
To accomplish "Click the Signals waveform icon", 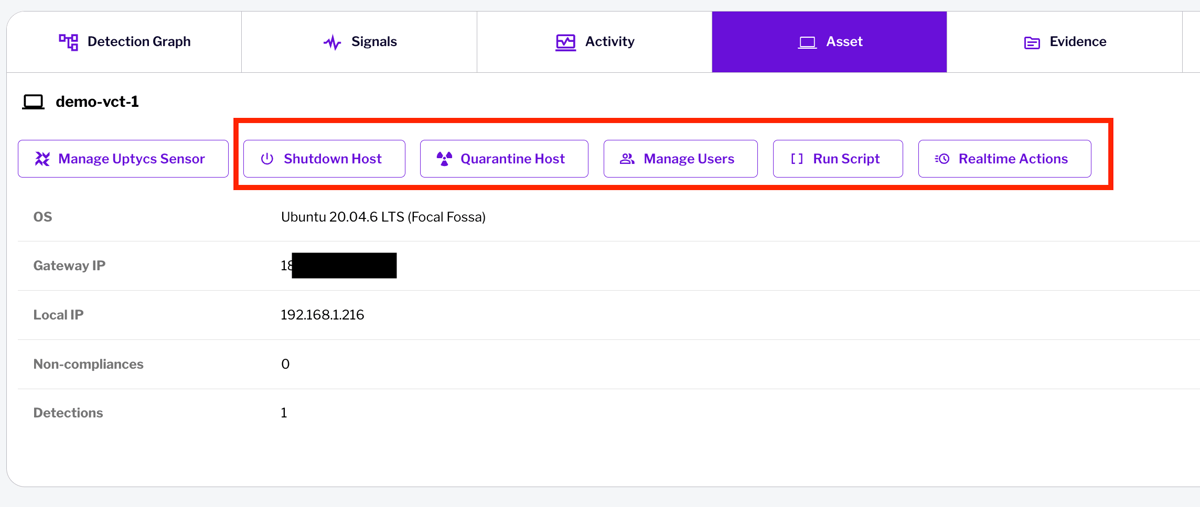I will (x=332, y=42).
